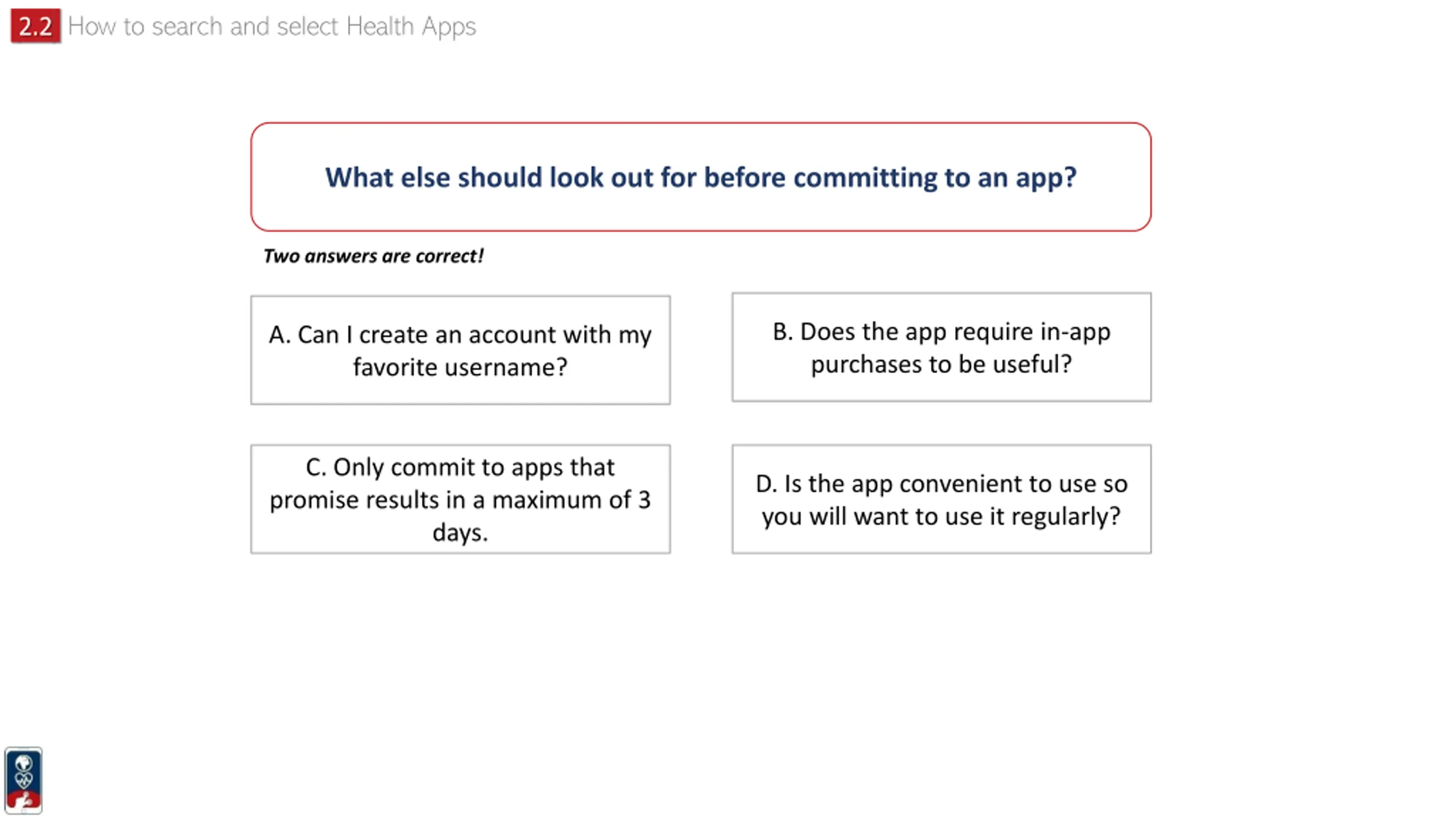The width and height of the screenshot is (1456, 819).
Task: Click the red 2.2 section badge
Action: 35,26
